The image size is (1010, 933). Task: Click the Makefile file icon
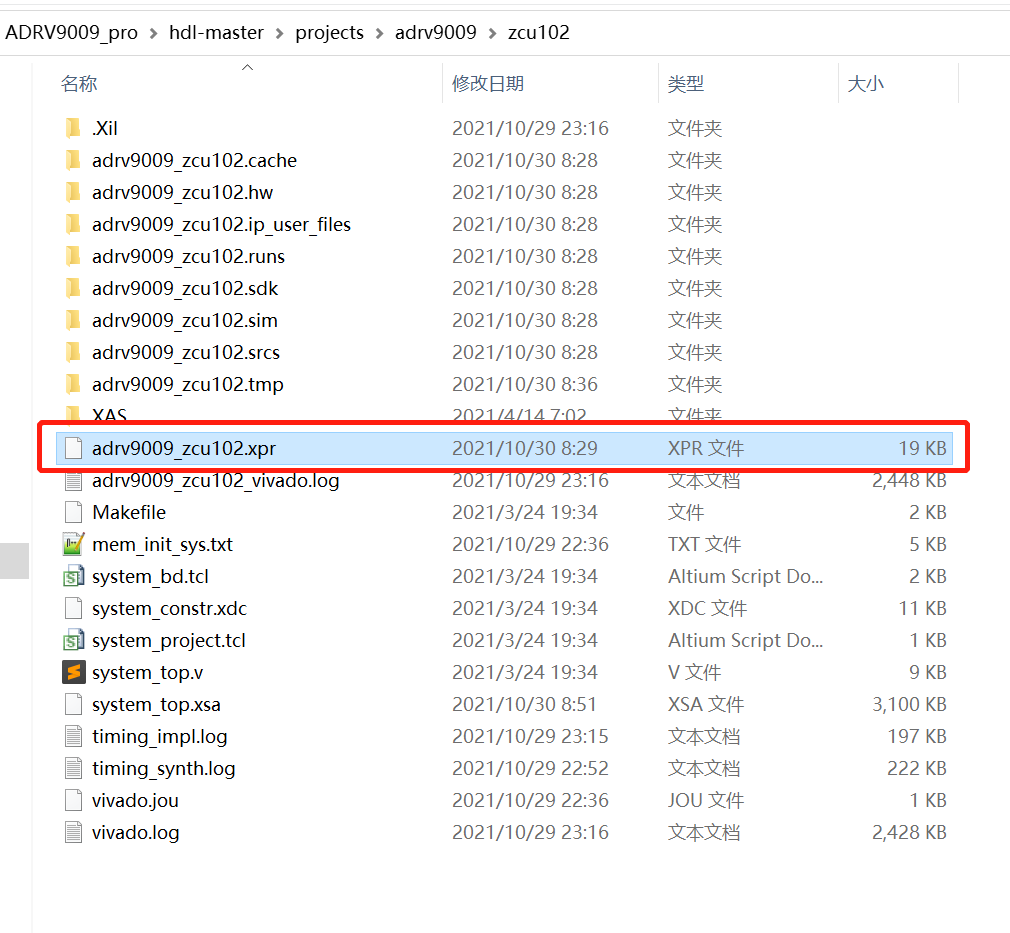click(x=73, y=512)
